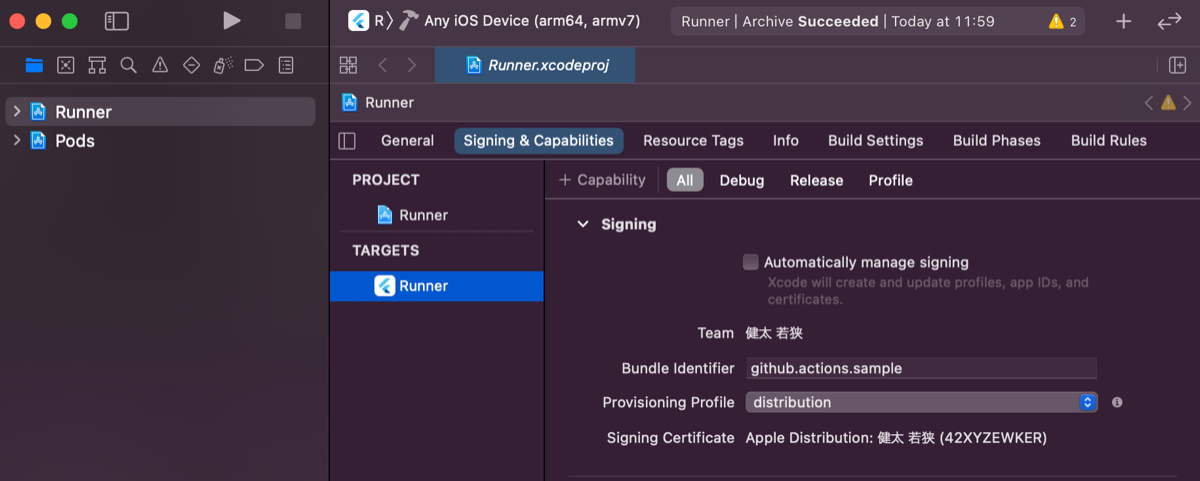Open the Issue navigator warning icon
The image size is (1200, 481).
[x=160, y=65]
